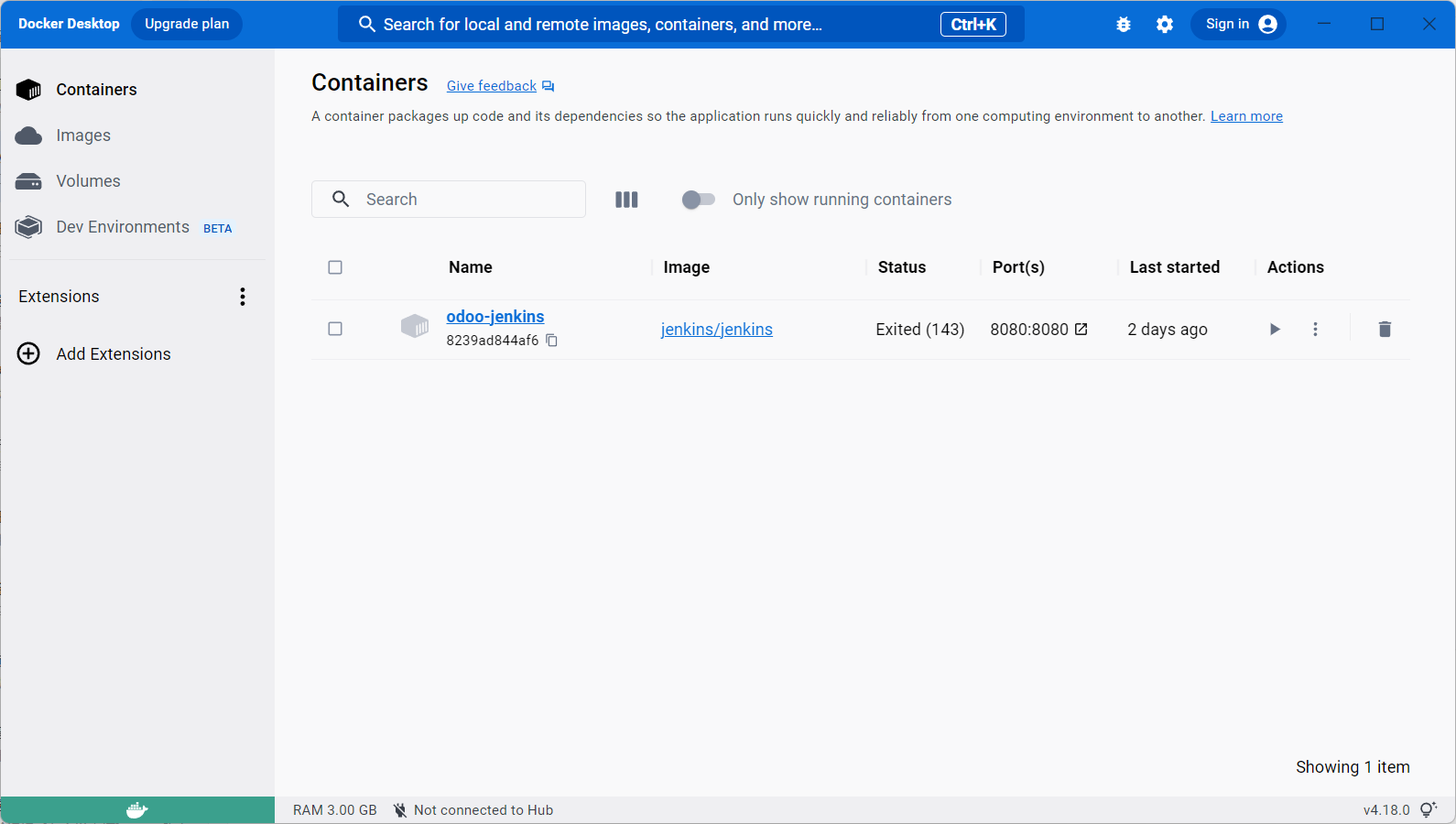Focus the containers Search field
Viewport: 1456px width, 824px height.
click(x=449, y=200)
